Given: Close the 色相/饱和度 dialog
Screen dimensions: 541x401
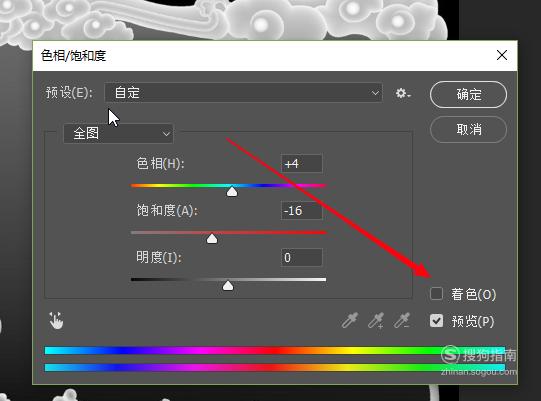Looking at the screenshot, I should [x=502, y=55].
